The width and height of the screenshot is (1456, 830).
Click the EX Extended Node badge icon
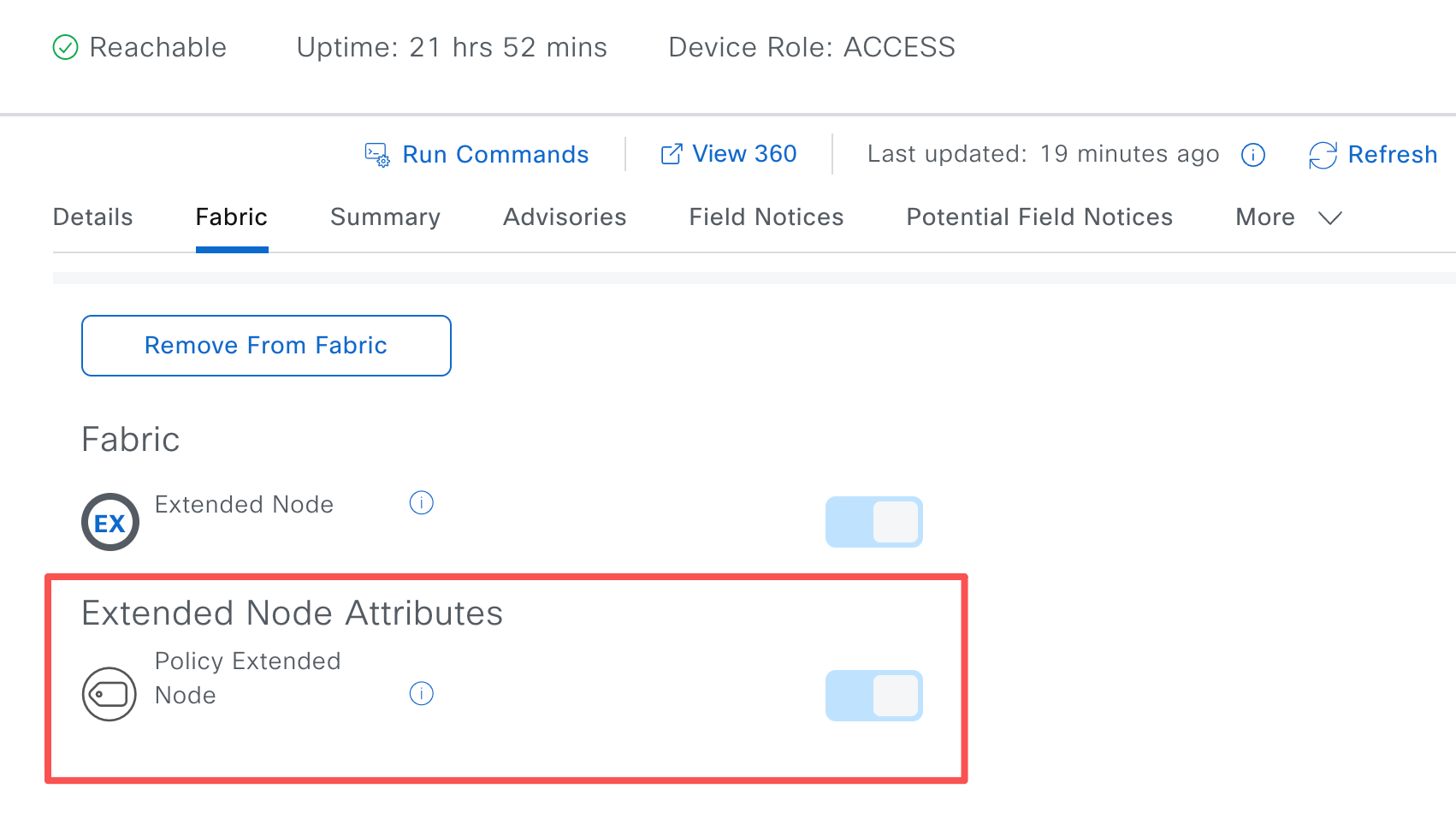tap(110, 522)
